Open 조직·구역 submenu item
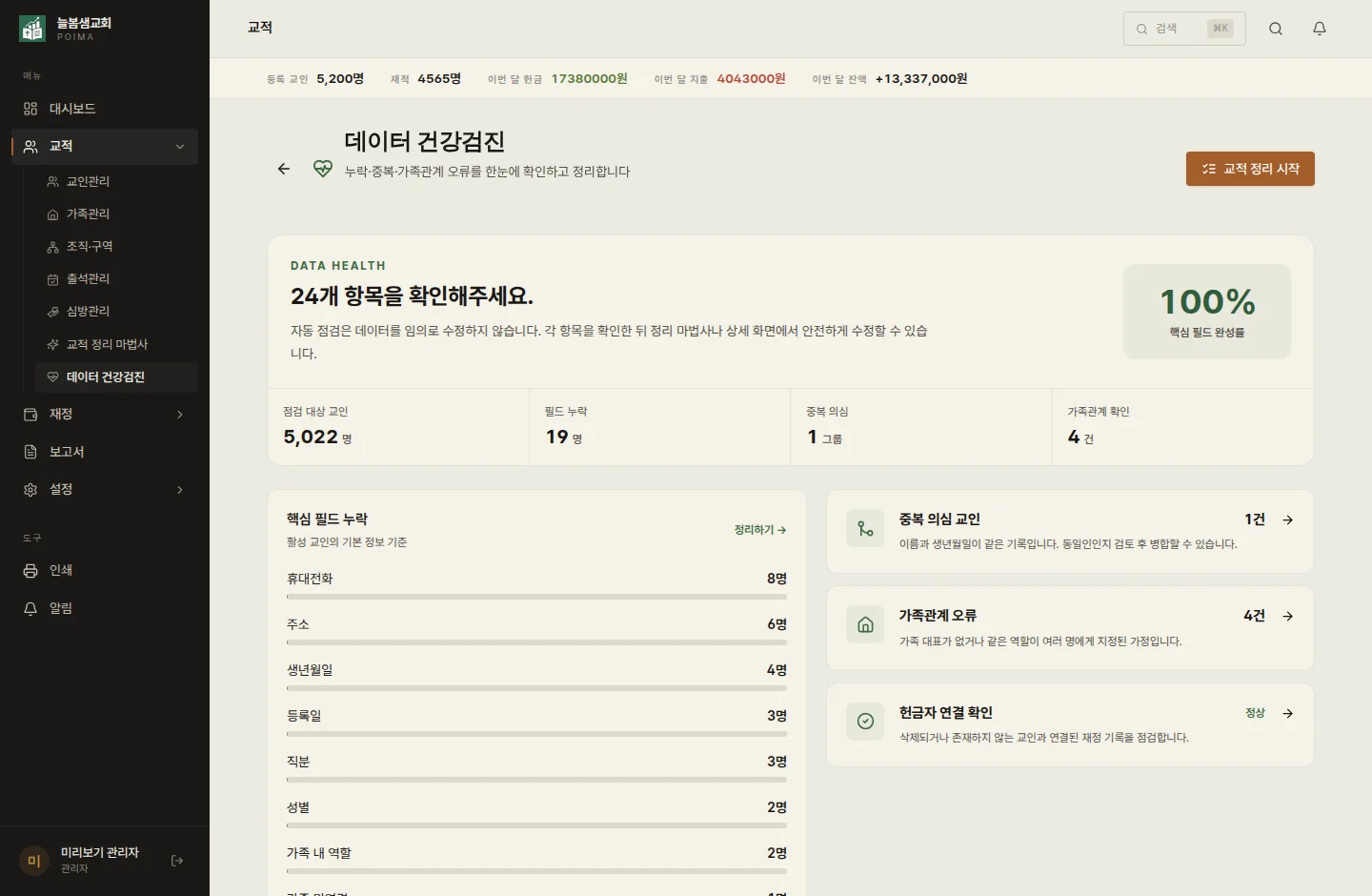Image resolution: width=1372 pixels, height=896 pixels. (x=116, y=246)
